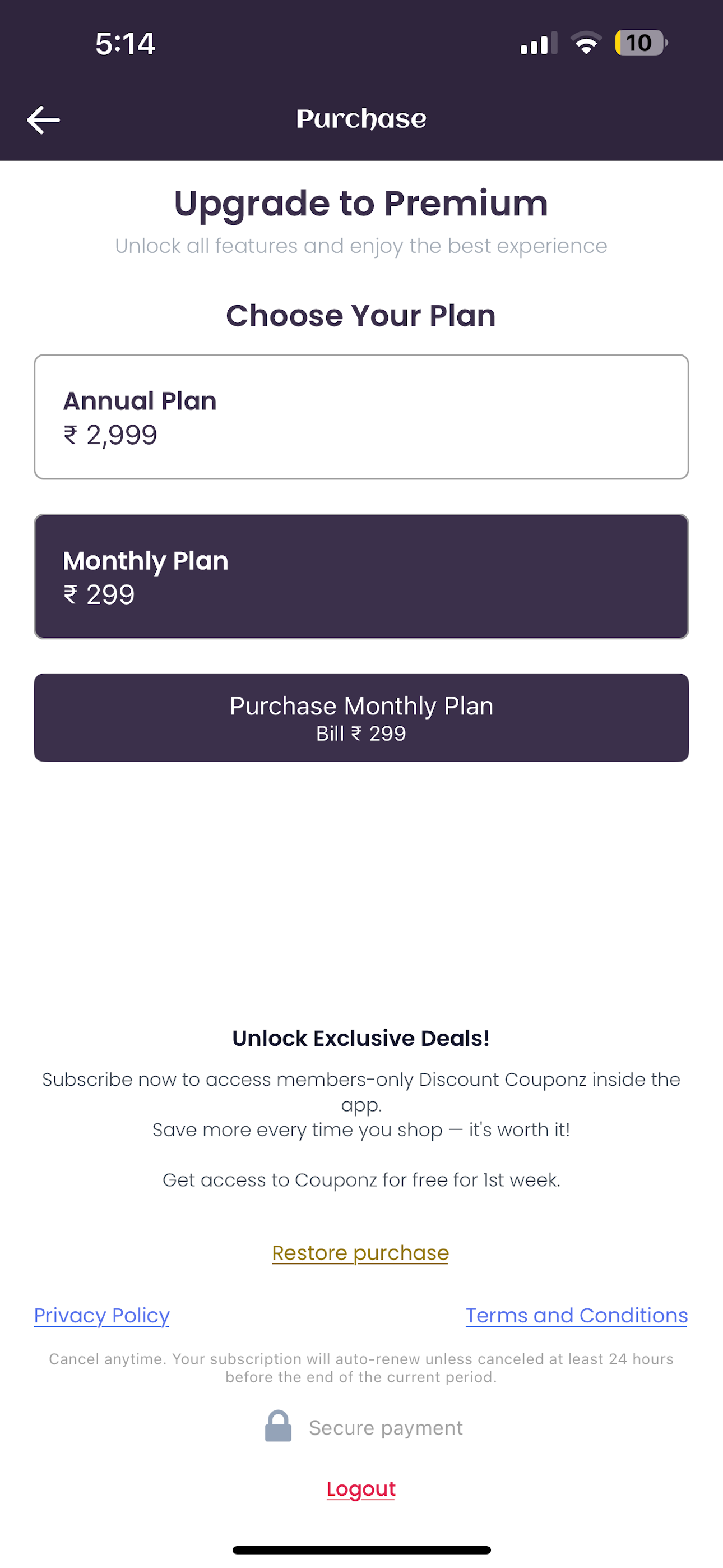
Task: Tap the Wi-Fi status icon
Action: click(x=586, y=43)
